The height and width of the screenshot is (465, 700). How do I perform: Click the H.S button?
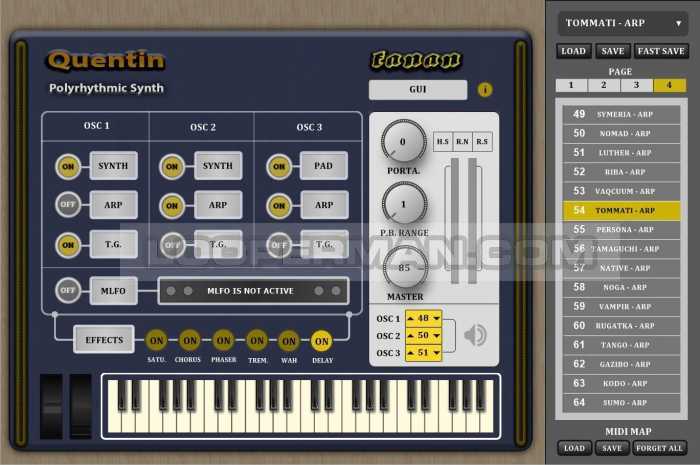pos(442,142)
